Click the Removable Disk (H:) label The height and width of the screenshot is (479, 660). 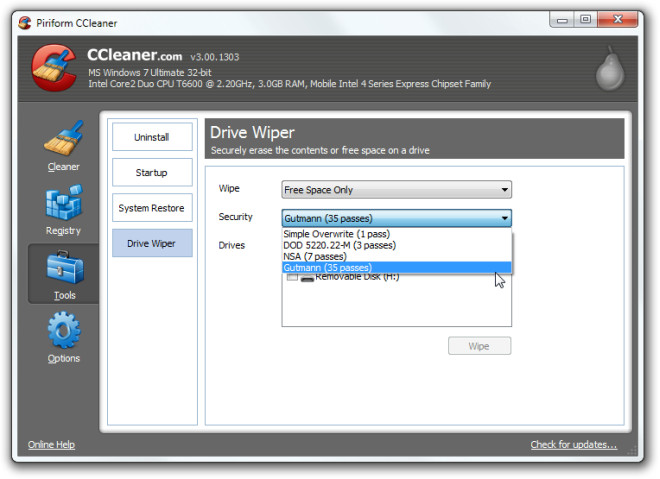click(357, 277)
